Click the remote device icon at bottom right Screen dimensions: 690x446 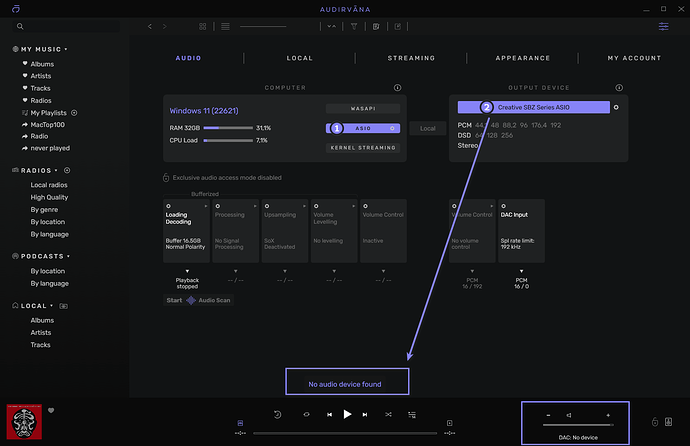pyautogui.click(x=668, y=422)
